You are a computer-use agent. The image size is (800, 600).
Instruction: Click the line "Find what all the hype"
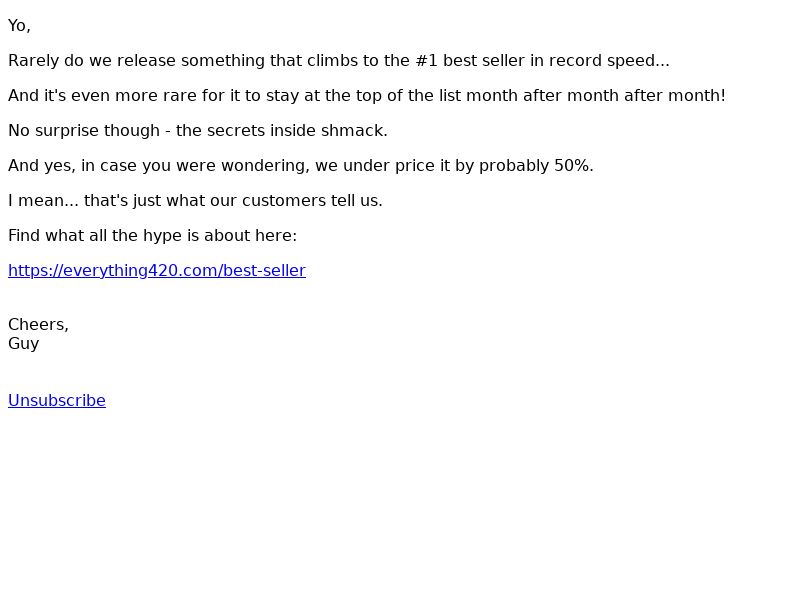[152, 235]
